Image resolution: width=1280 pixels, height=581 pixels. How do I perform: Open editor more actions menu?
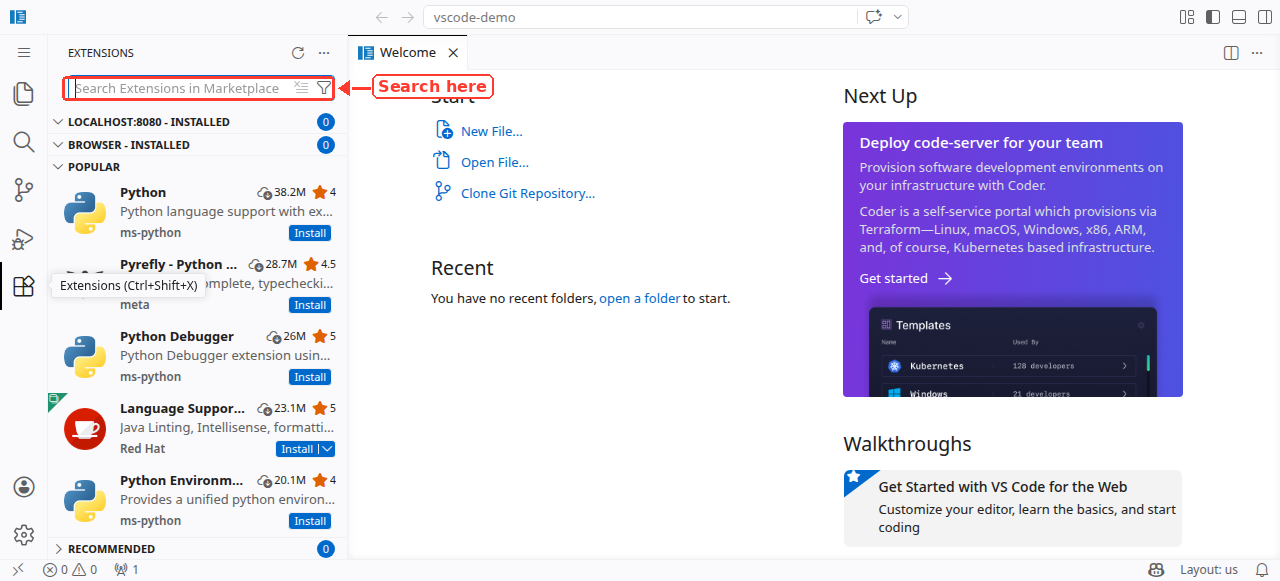(x=1257, y=53)
